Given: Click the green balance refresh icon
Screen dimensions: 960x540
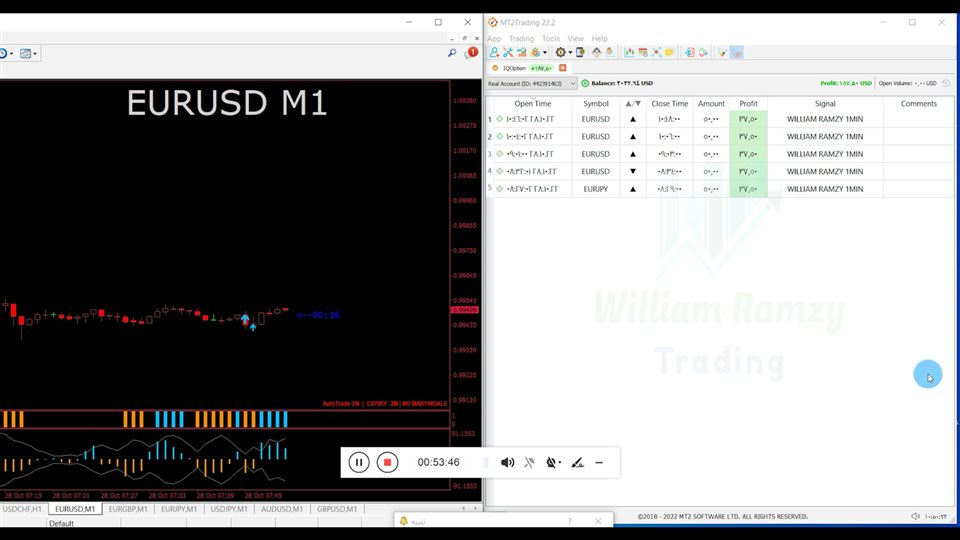Looking at the screenshot, I should coord(585,84).
